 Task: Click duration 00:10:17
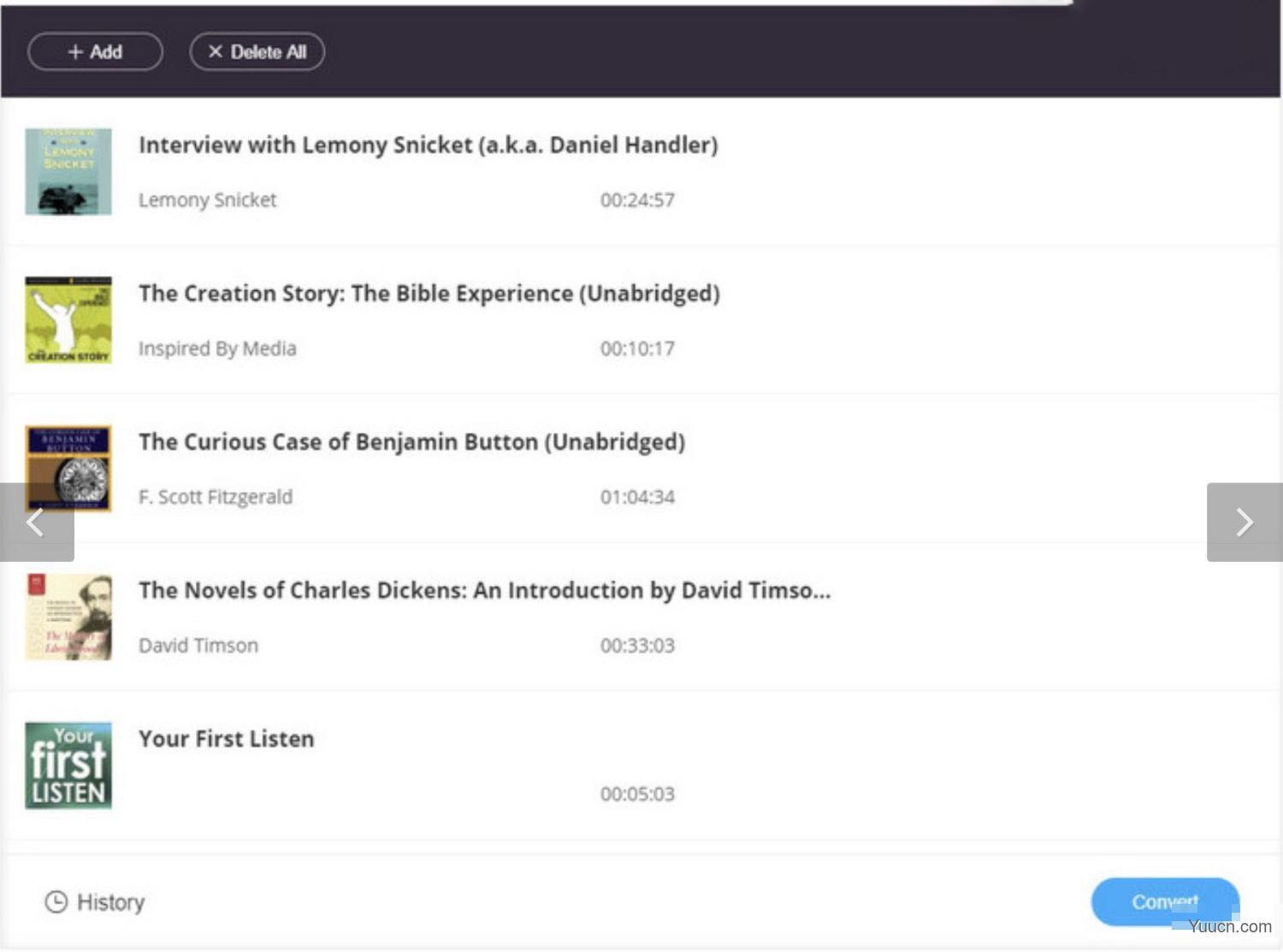coord(637,349)
